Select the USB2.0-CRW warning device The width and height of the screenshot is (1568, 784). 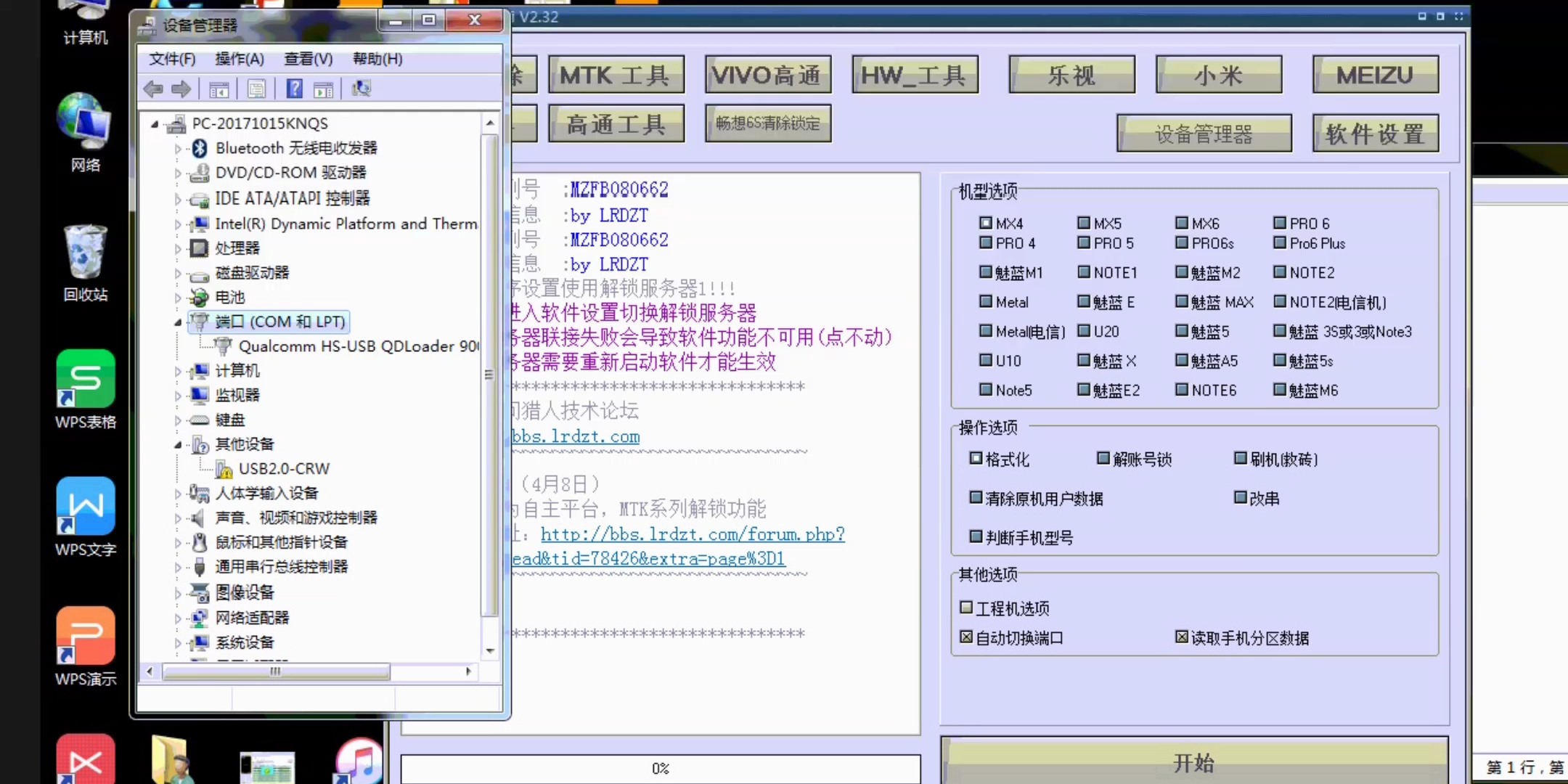coord(272,469)
